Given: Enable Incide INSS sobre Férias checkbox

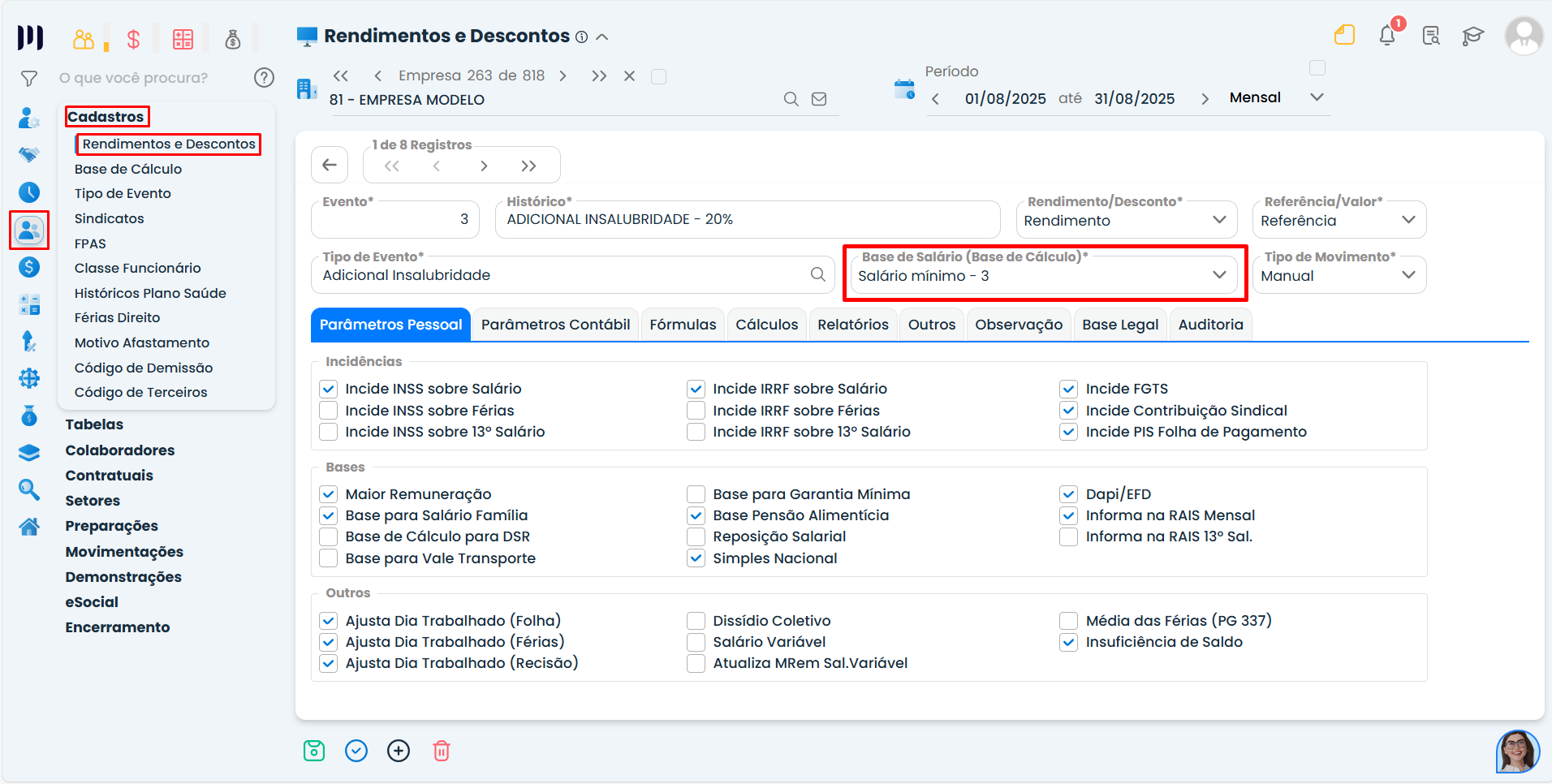Looking at the screenshot, I should click(x=329, y=411).
